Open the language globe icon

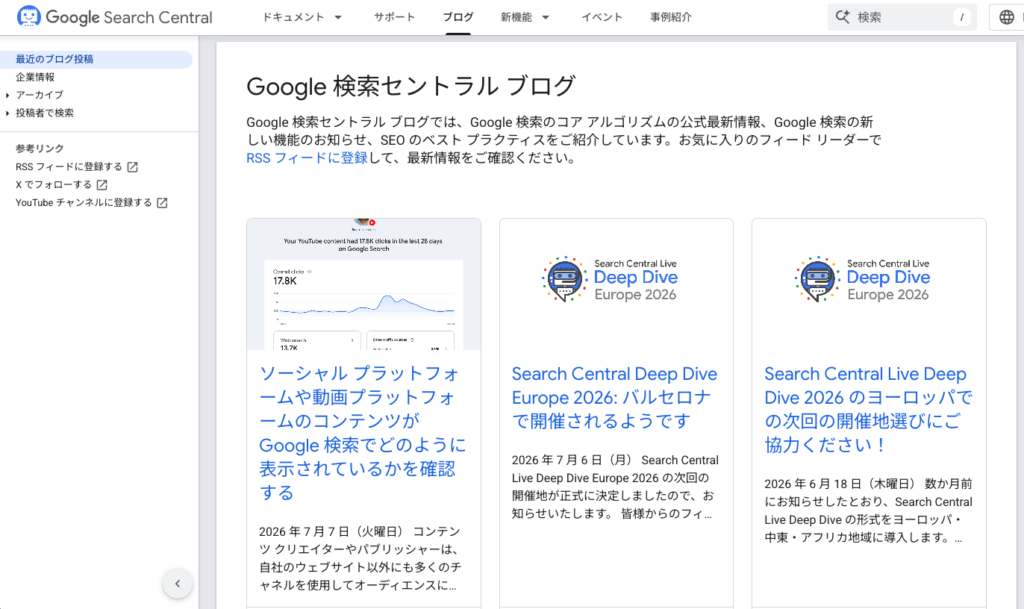(x=1006, y=17)
